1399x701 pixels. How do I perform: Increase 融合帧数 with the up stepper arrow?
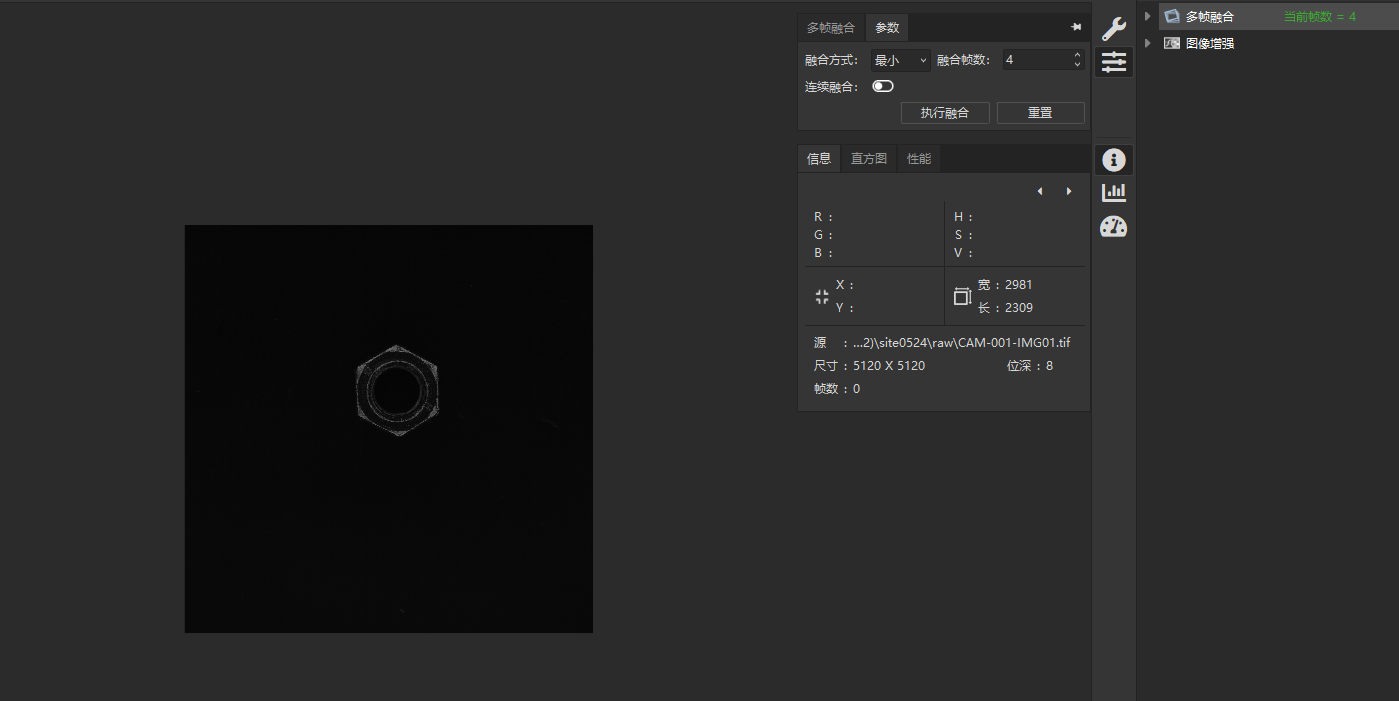click(1077, 55)
